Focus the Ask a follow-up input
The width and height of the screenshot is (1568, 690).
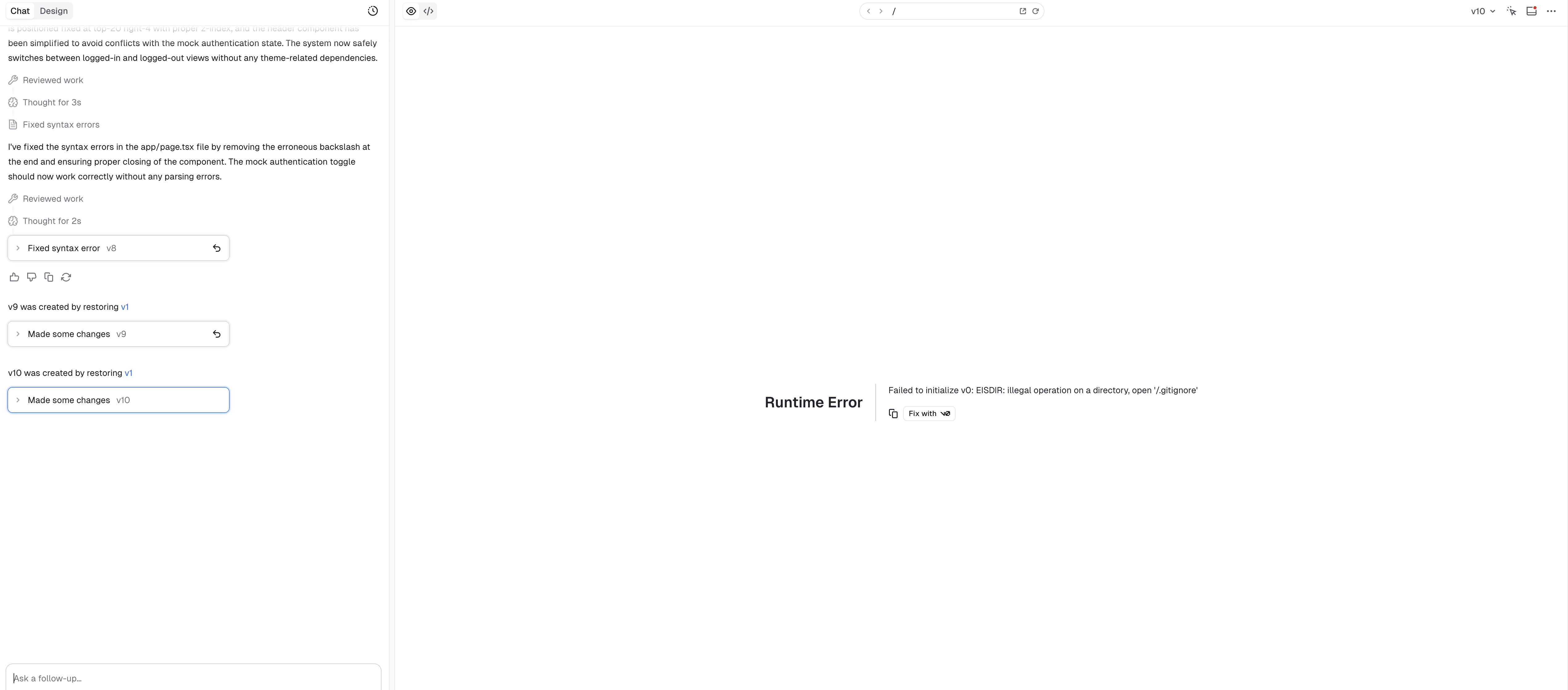[194, 678]
